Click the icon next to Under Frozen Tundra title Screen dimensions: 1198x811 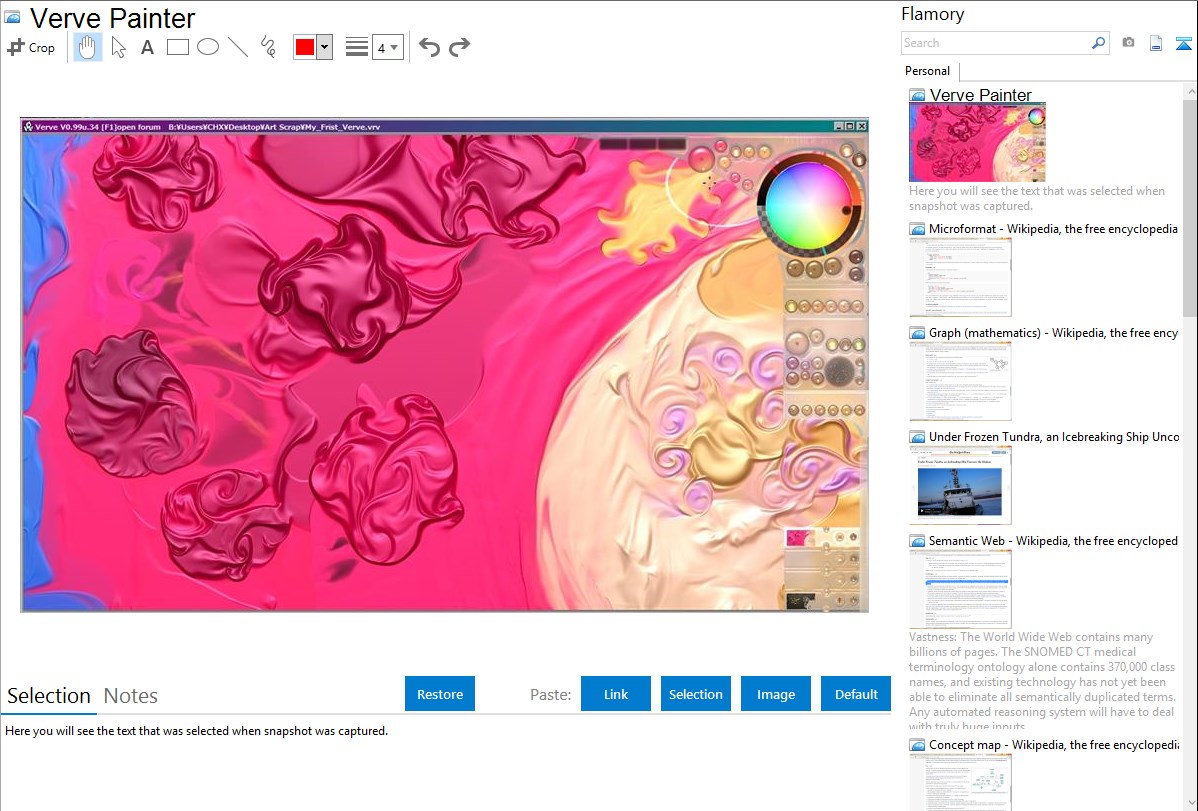[917, 437]
